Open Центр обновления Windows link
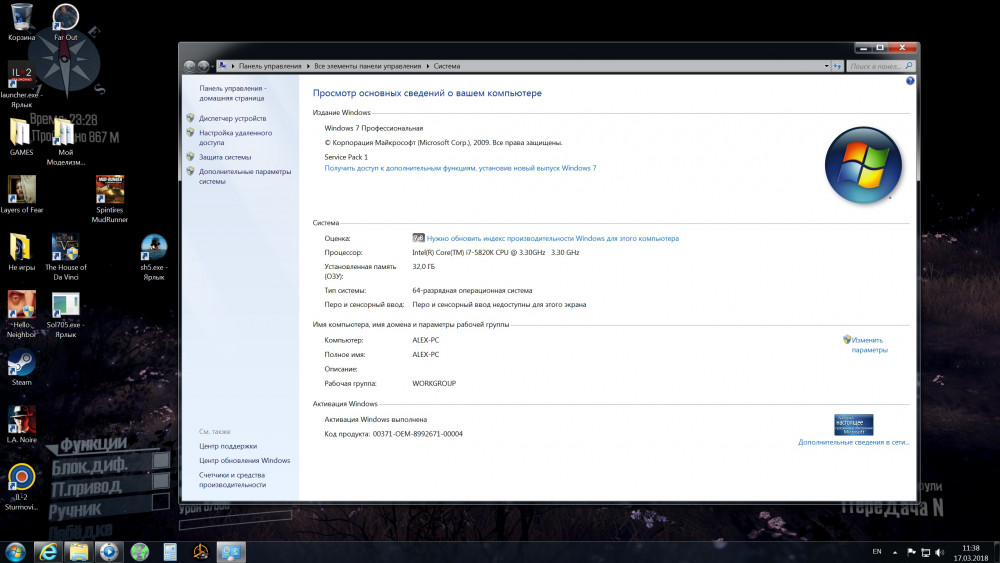 point(244,460)
